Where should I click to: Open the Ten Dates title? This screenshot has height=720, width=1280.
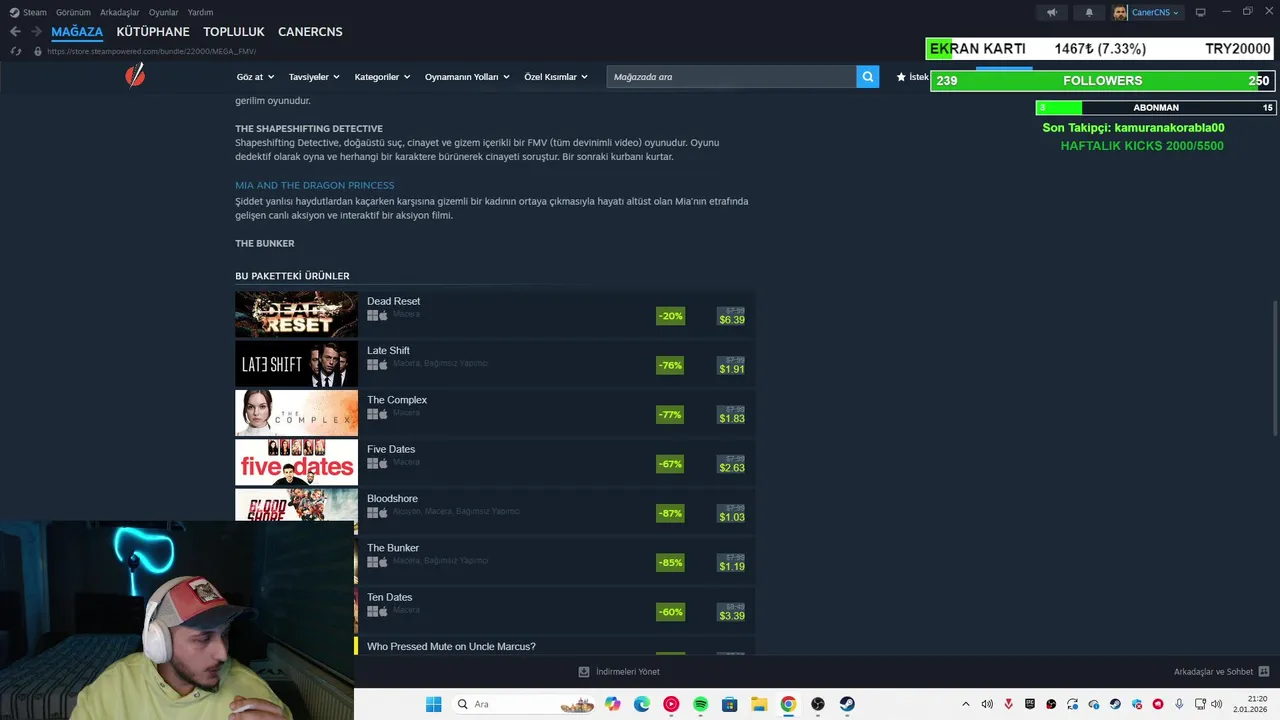pyautogui.click(x=389, y=597)
